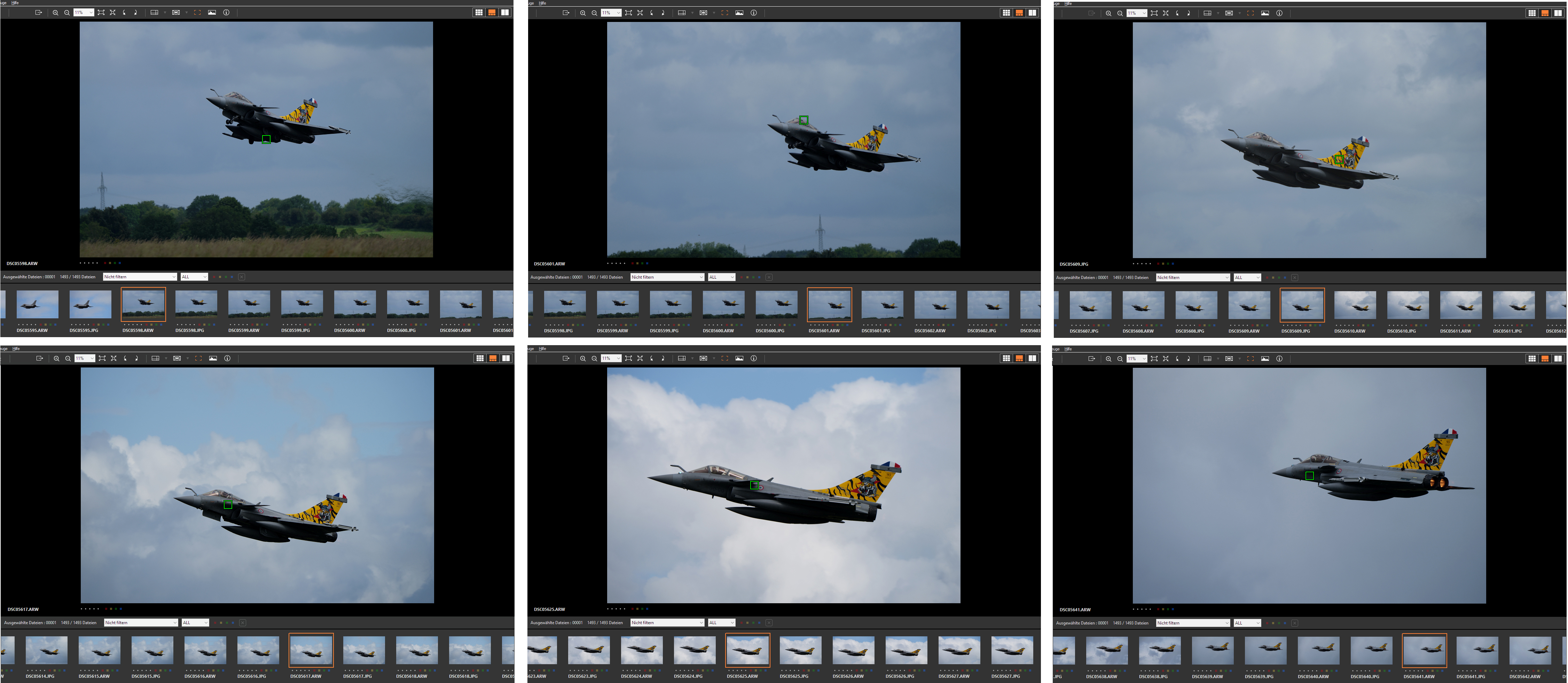The height and width of the screenshot is (683, 1568).
Task: Fit-to-window icon in the DSC05598.ARW window toolbar
Action: click(101, 12)
